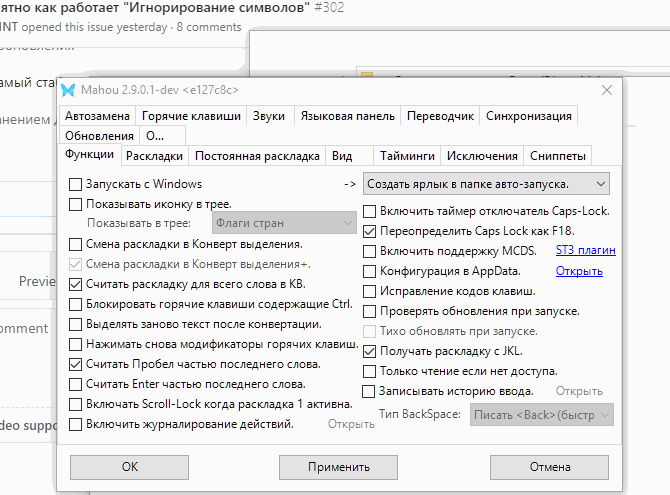
Task: Enable Включить журналирование действий checkbox
Action: pyautogui.click(x=75, y=425)
